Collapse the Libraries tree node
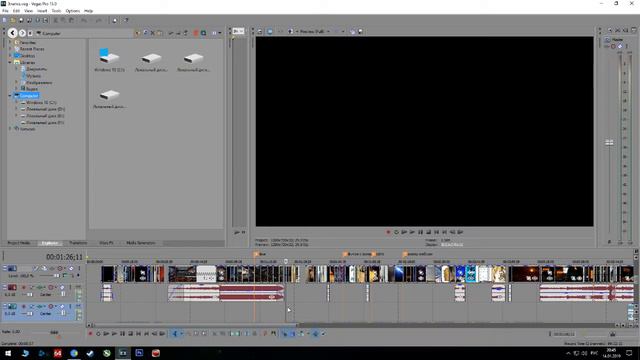 10,62
